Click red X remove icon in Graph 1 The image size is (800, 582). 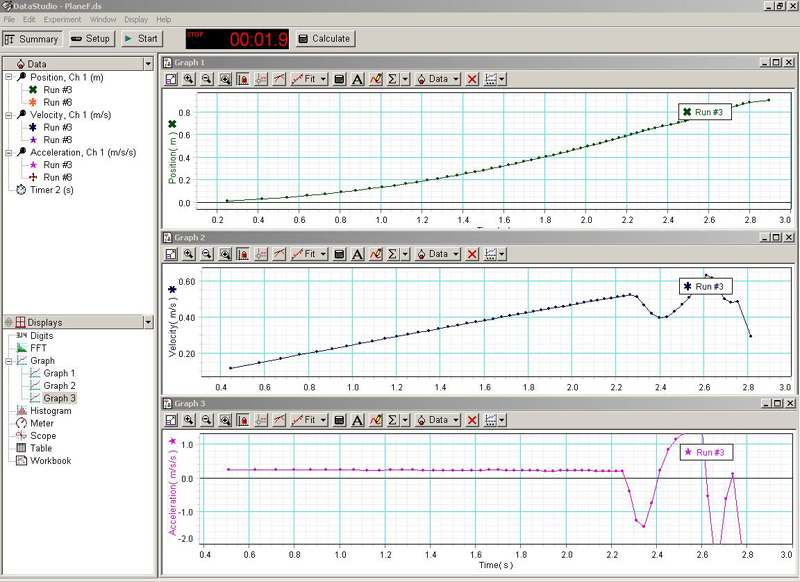tap(472, 79)
